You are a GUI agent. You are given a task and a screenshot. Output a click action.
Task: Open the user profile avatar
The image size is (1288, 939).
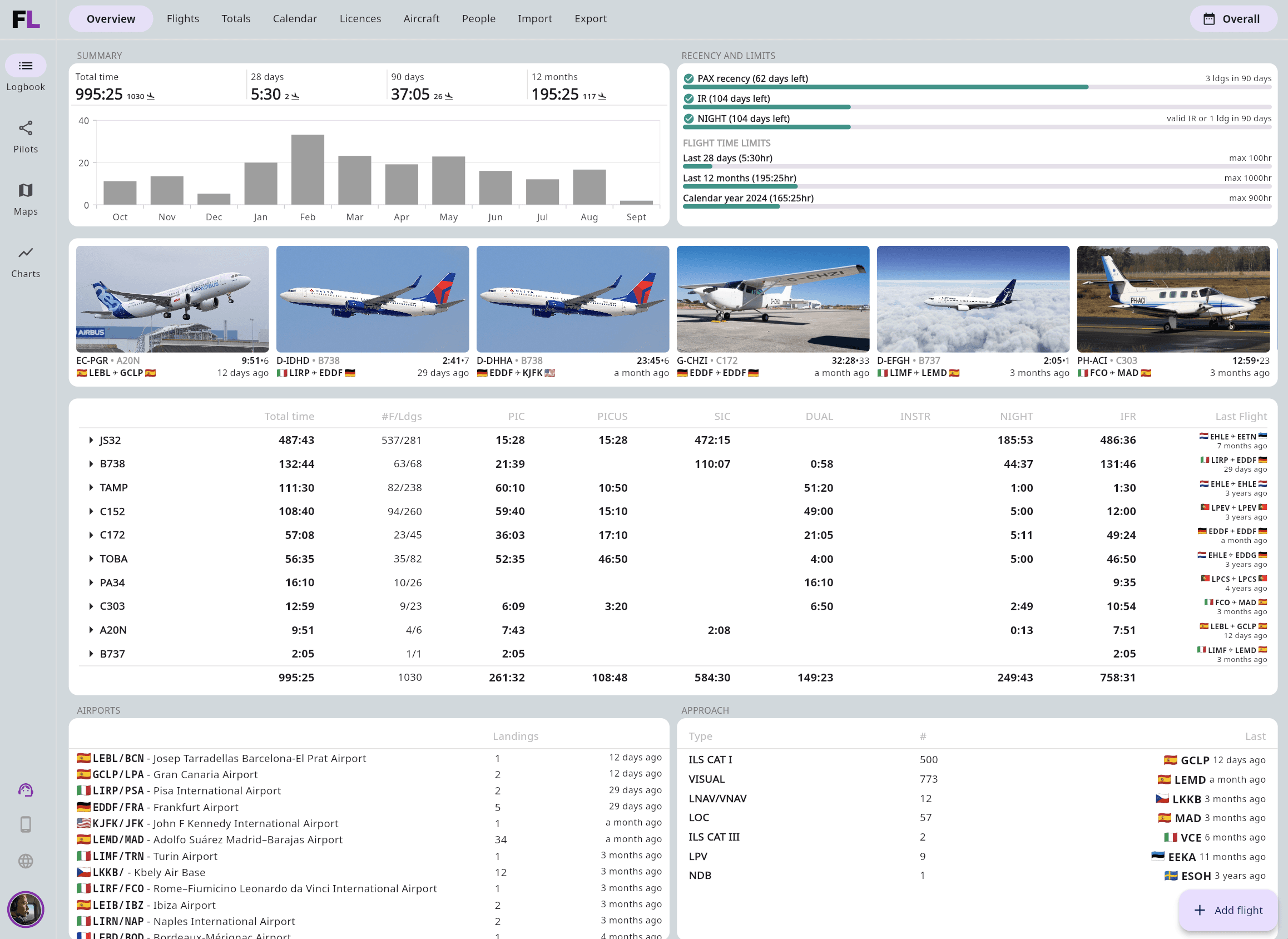pyautogui.click(x=26, y=910)
